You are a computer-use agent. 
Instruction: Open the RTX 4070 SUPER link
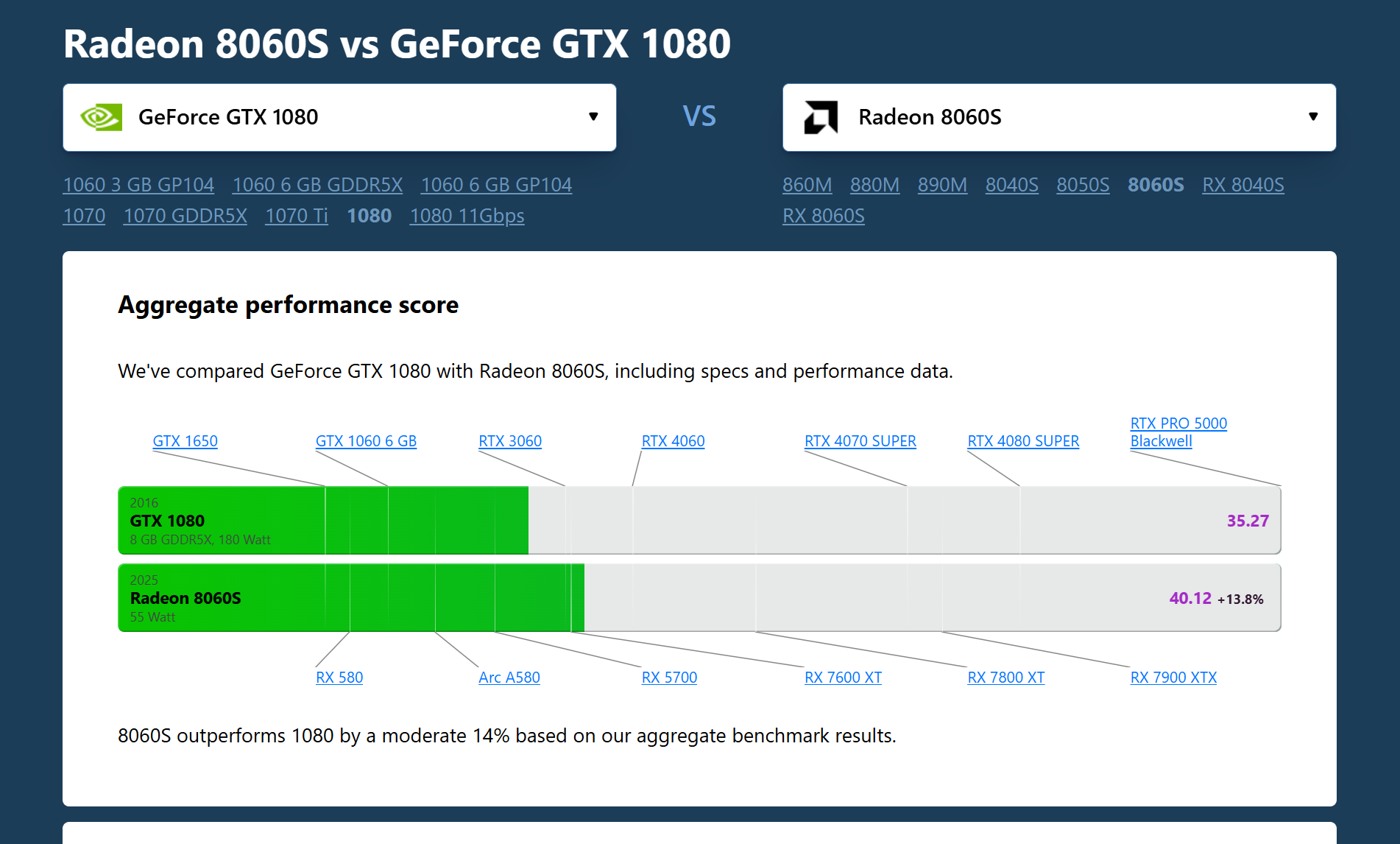(x=860, y=441)
